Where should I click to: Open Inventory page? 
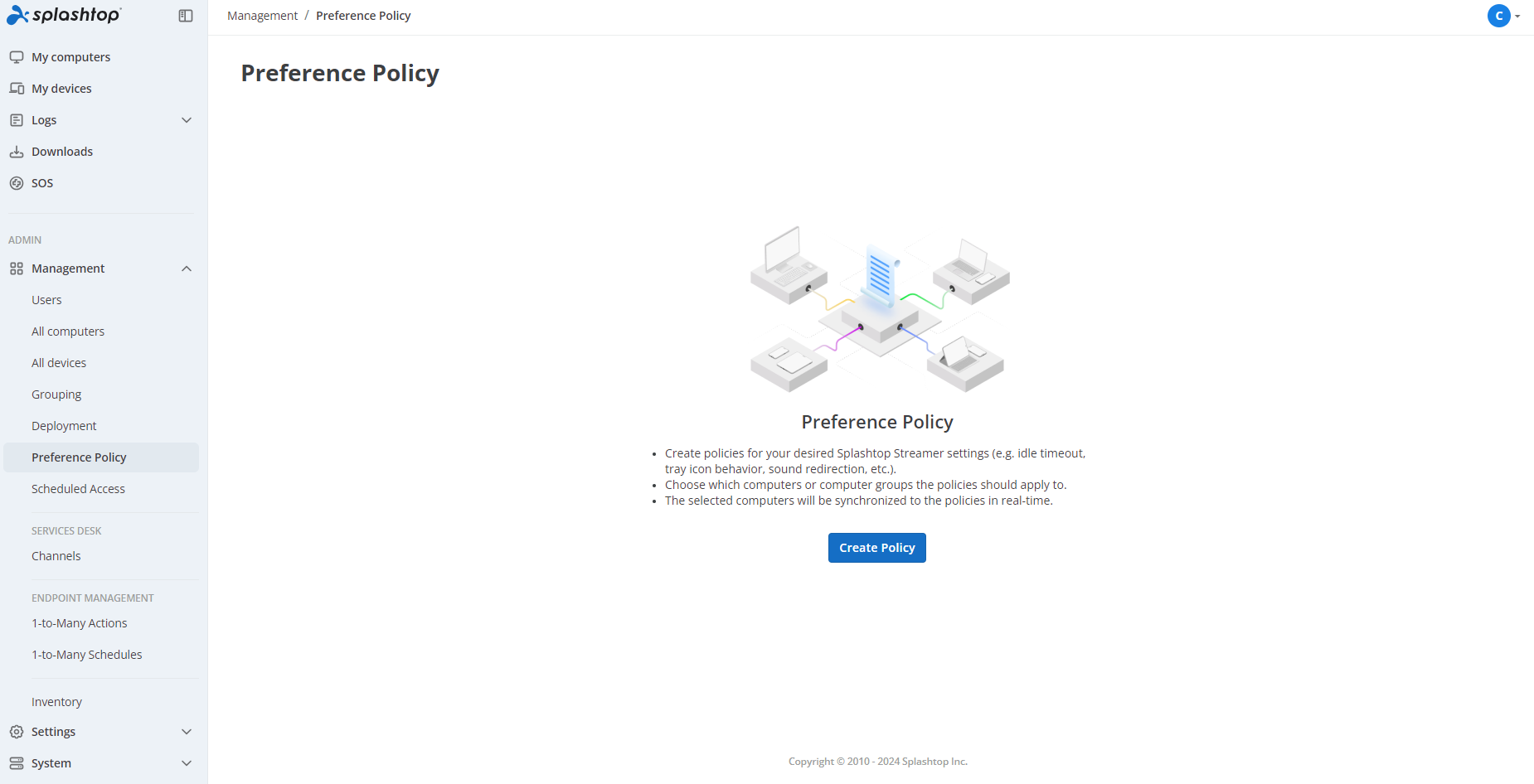[x=56, y=702]
